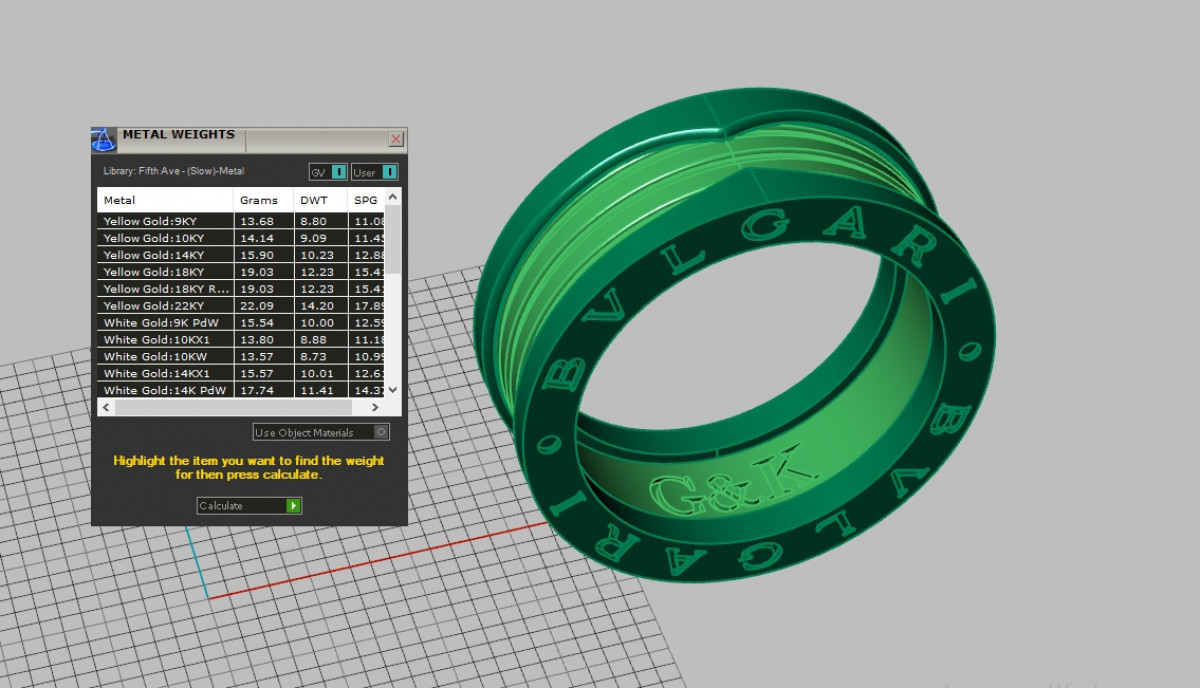Enable Use Object Materials option
The height and width of the screenshot is (688, 1200).
click(380, 433)
